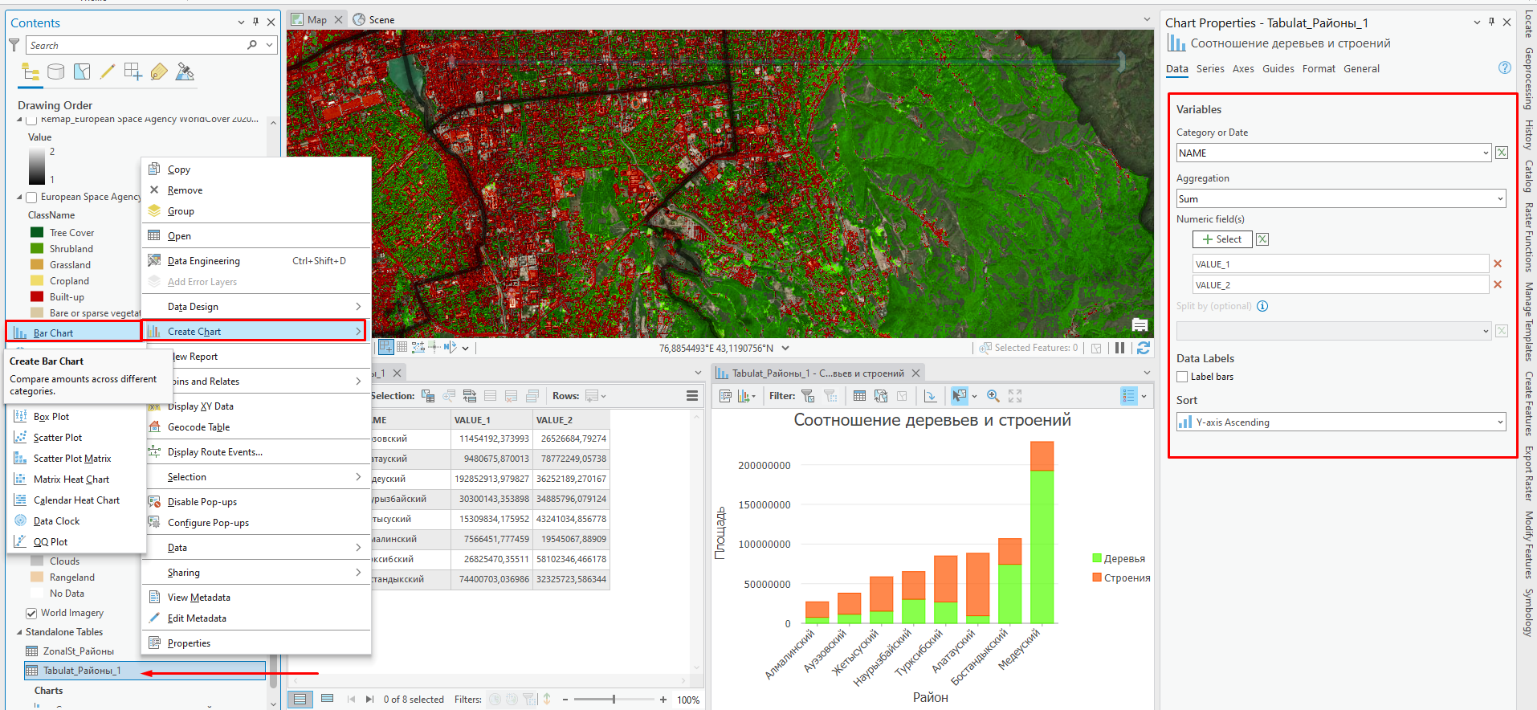
Task: Click Data Engineering in the context menu
Action: pyautogui.click(x=204, y=261)
